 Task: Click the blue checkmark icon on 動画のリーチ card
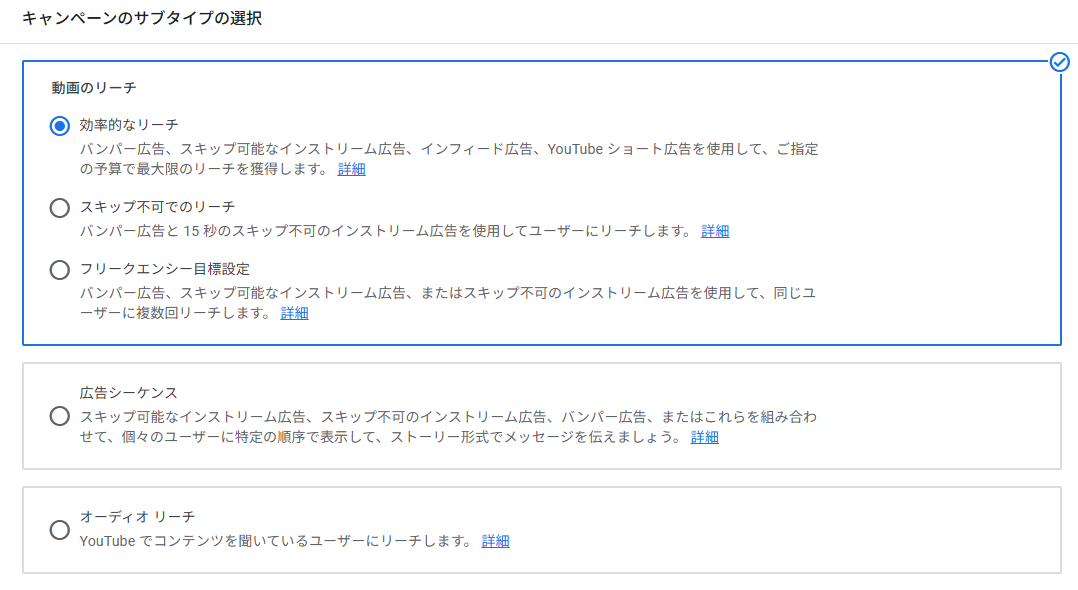(1059, 62)
